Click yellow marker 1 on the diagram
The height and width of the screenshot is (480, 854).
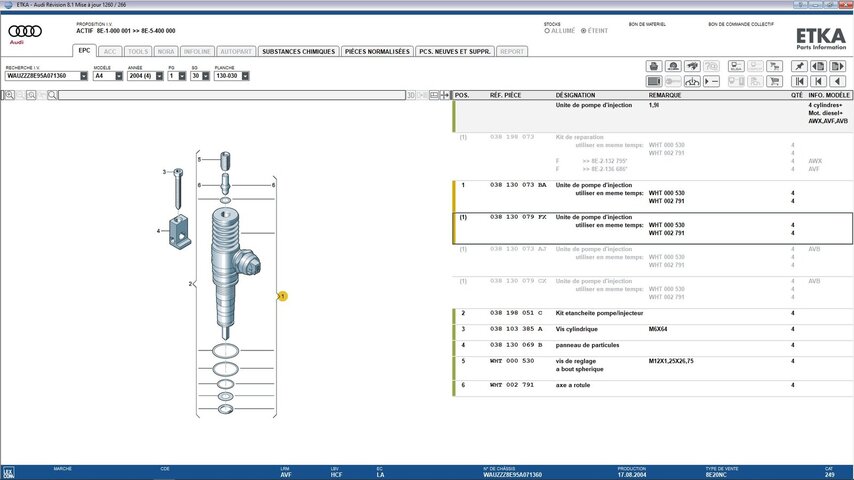click(x=282, y=296)
